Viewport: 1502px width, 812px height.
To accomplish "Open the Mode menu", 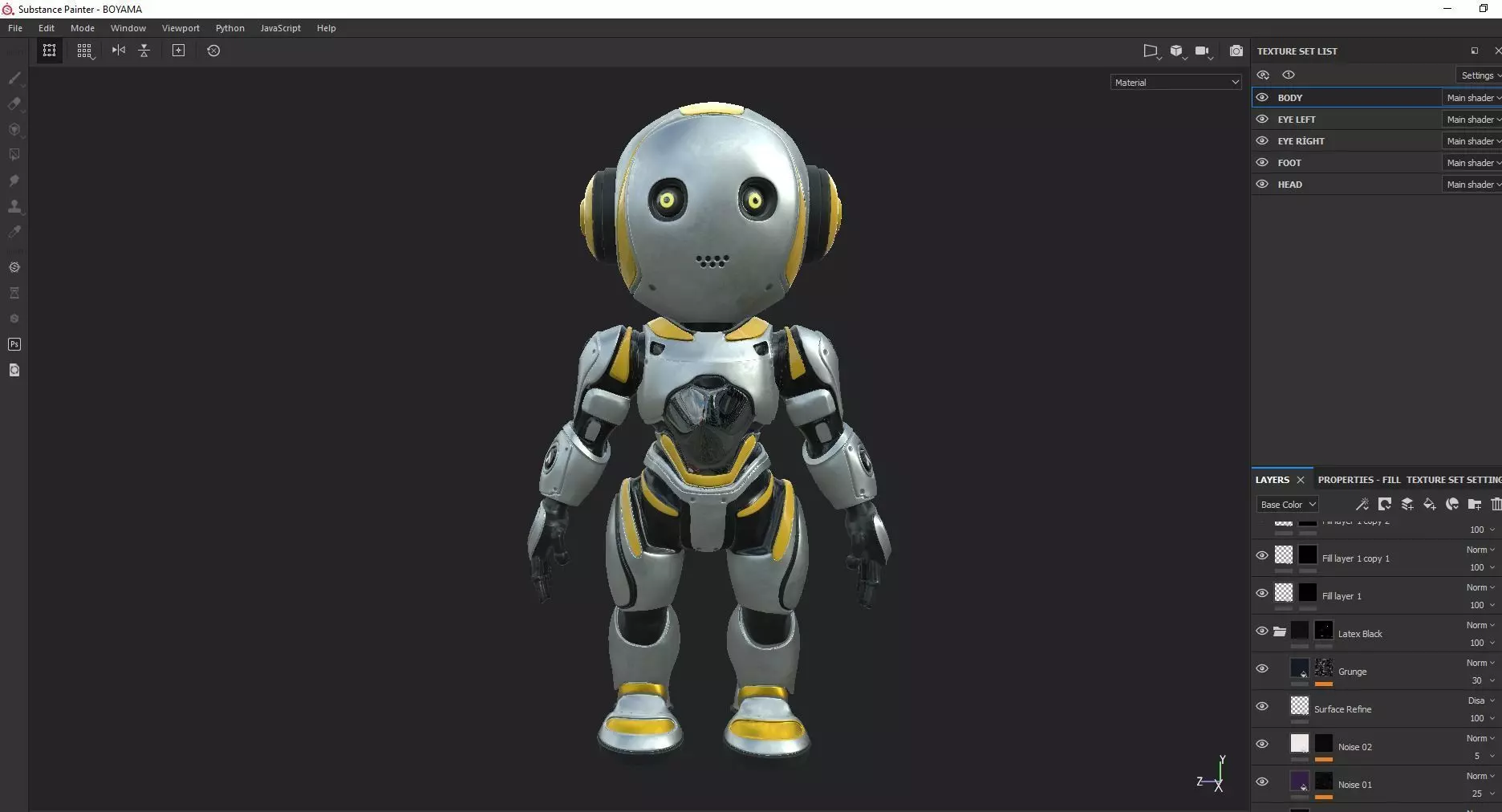I will pyautogui.click(x=83, y=28).
